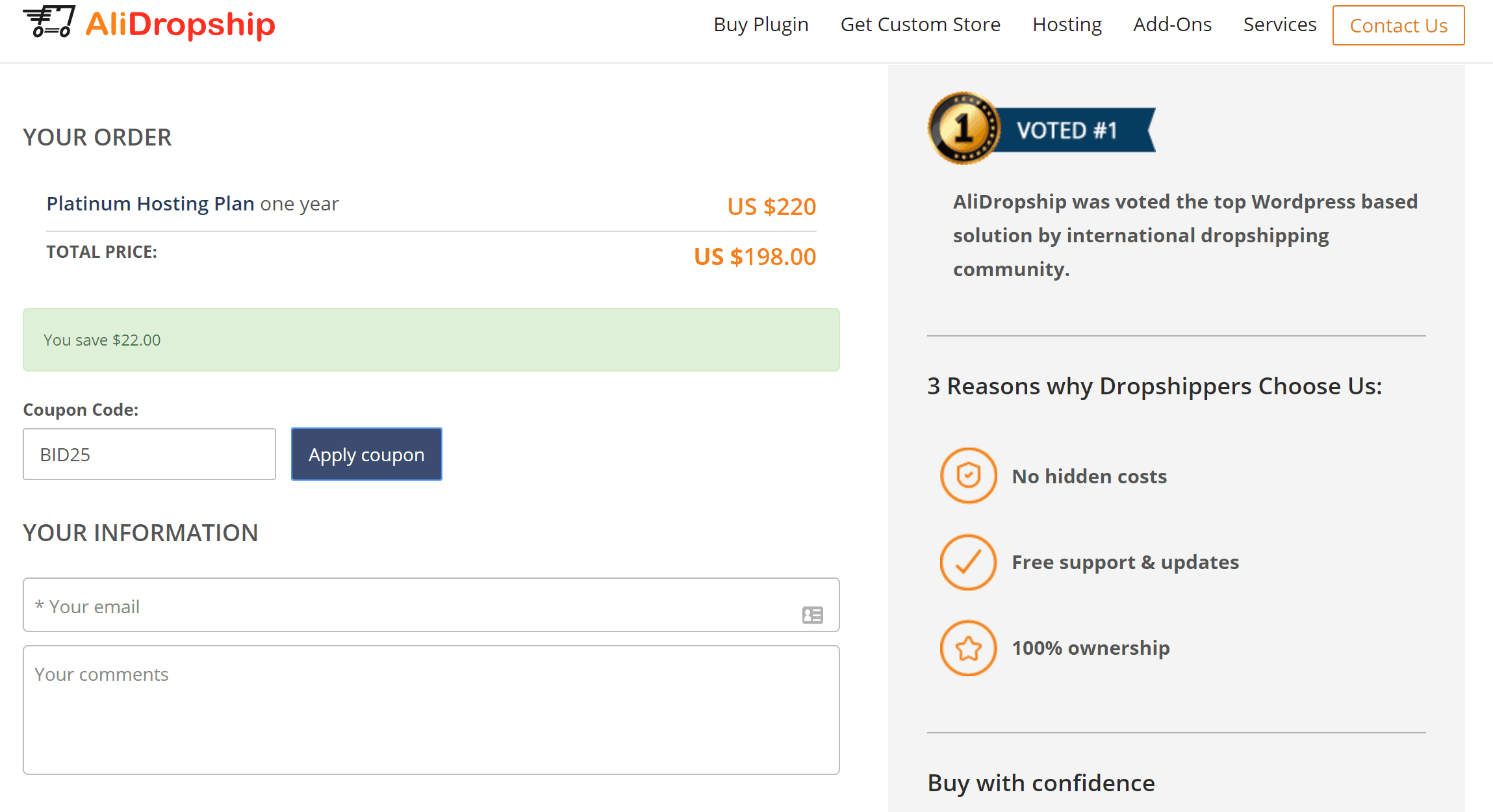Click the Buy with confidence heading
Image resolution: width=1493 pixels, height=812 pixels.
coord(1041,783)
